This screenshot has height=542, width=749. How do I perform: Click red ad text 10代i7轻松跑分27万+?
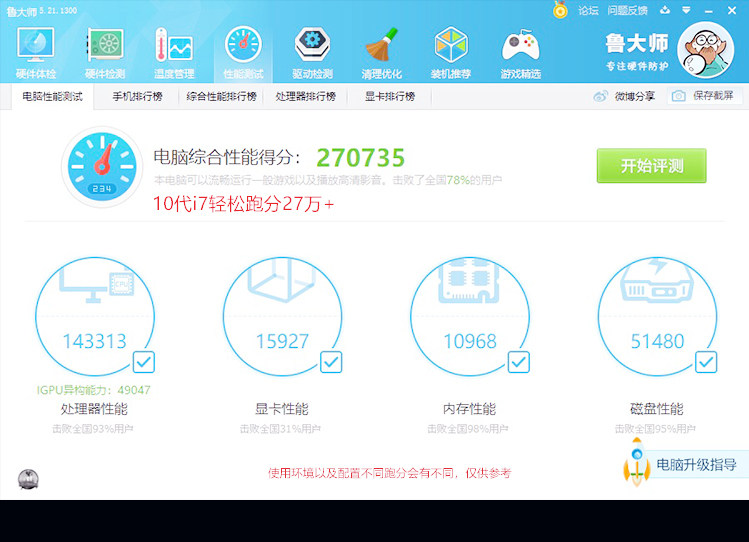tap(243, 204)
